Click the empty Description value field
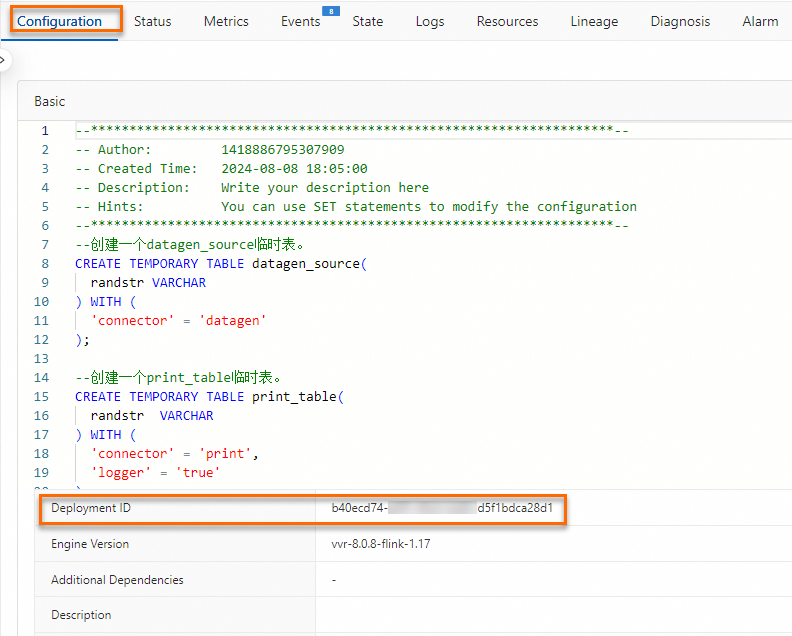Screen dimensions: 792x636 (x=550, y=615)
